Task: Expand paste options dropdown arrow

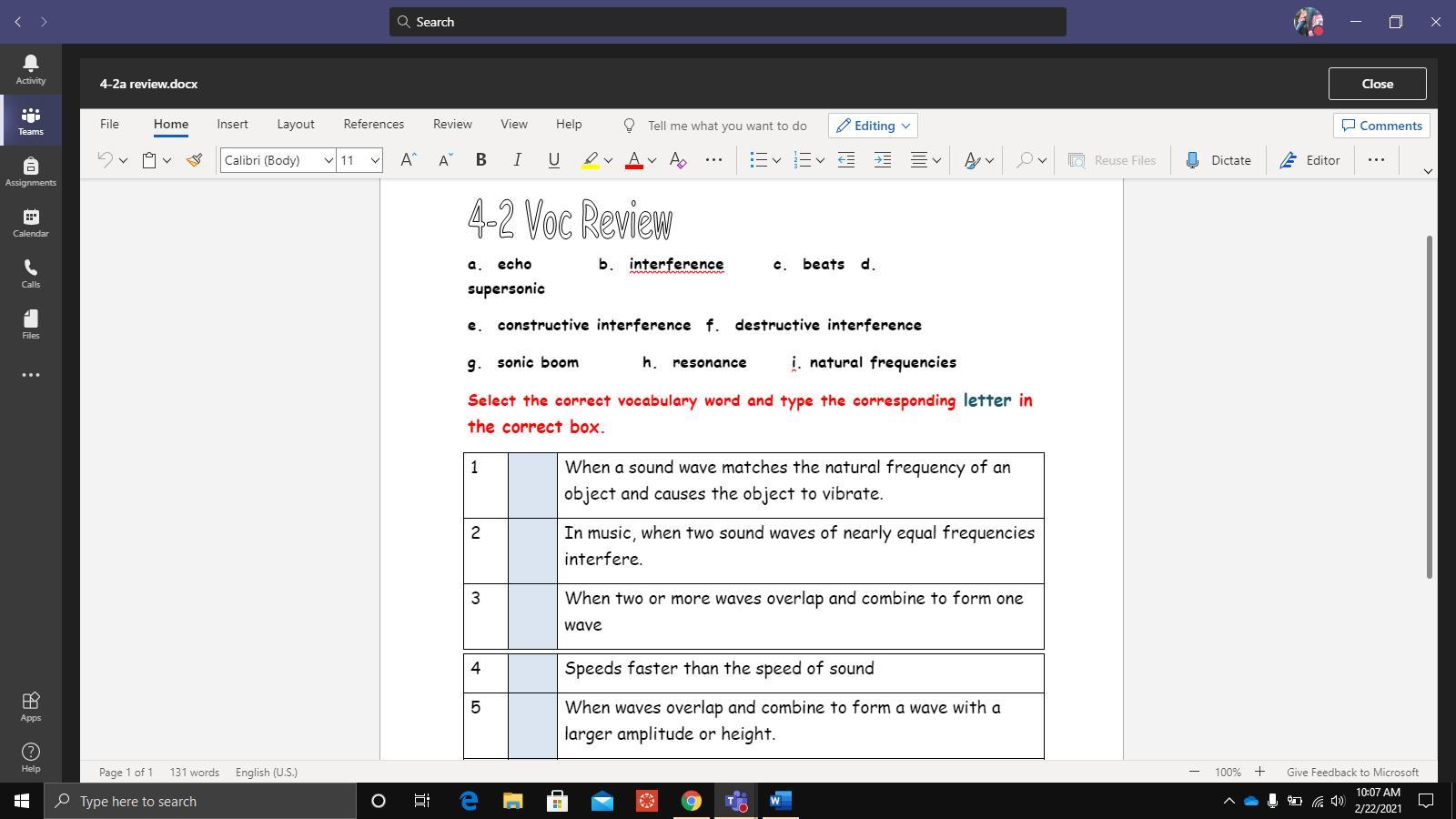Action: [x=167, y=161]
